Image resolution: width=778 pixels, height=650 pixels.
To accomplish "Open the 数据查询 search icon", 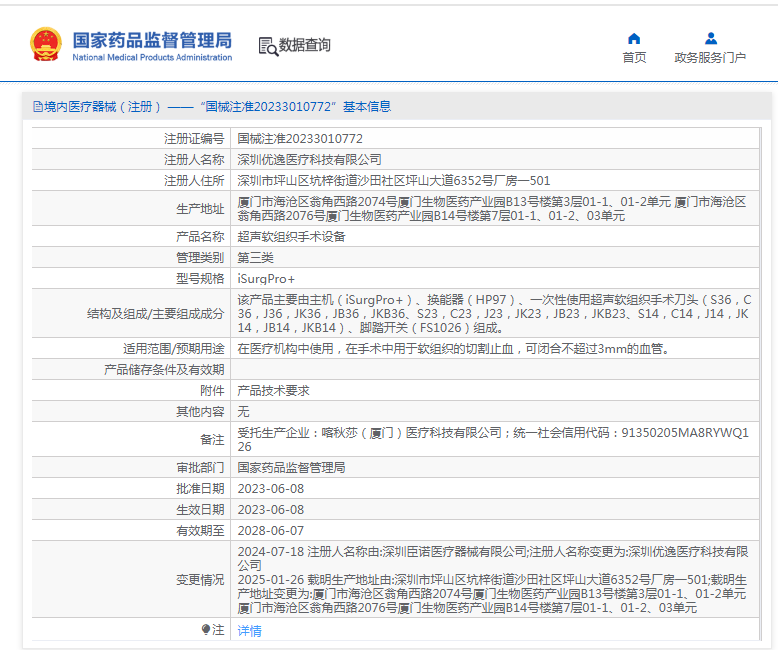I will point(268,46).
